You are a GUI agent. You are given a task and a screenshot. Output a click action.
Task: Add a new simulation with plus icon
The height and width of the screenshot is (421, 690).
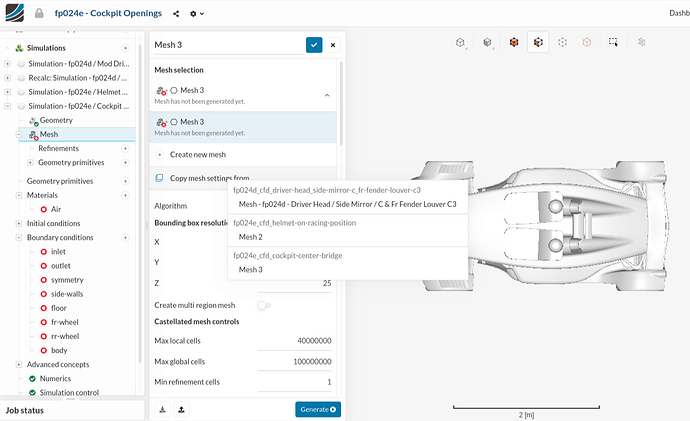[125, 48]
